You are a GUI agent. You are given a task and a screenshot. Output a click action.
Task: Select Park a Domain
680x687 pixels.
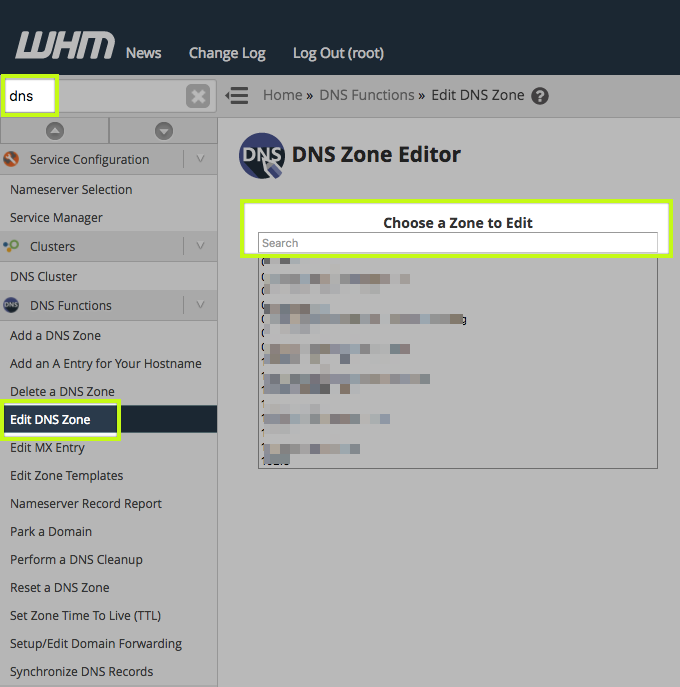click(x=51, y=532)
